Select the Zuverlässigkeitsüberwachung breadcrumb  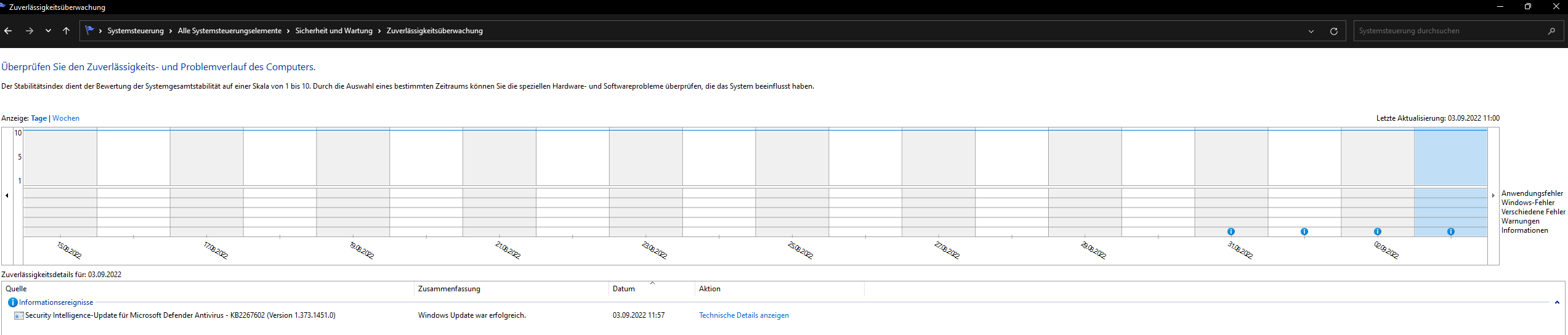[x=435, y=31]
